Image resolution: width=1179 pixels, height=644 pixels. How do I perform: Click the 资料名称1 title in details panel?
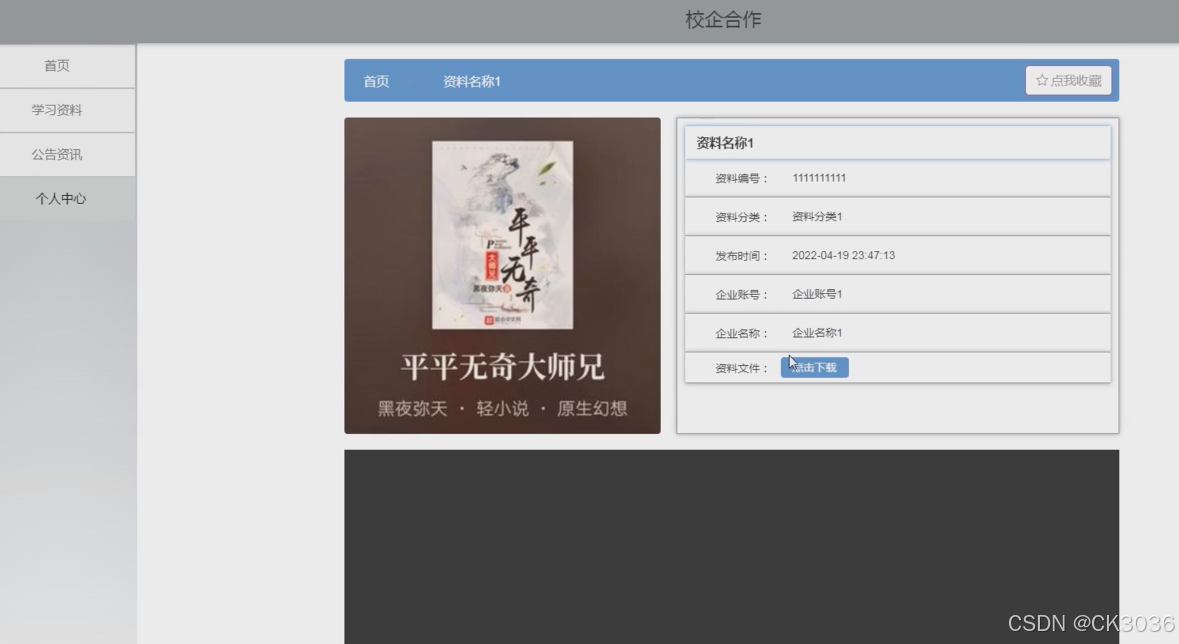[x=725, y=143]
